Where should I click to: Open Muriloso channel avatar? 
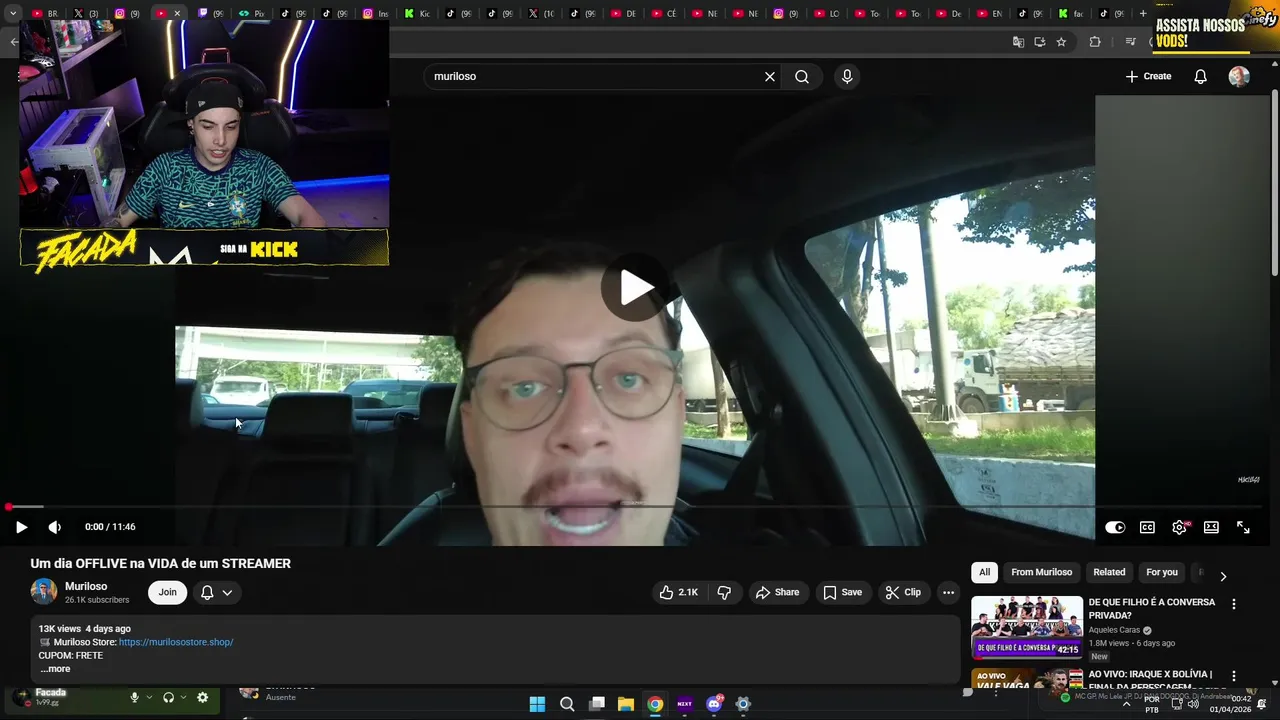pos(44,592)
